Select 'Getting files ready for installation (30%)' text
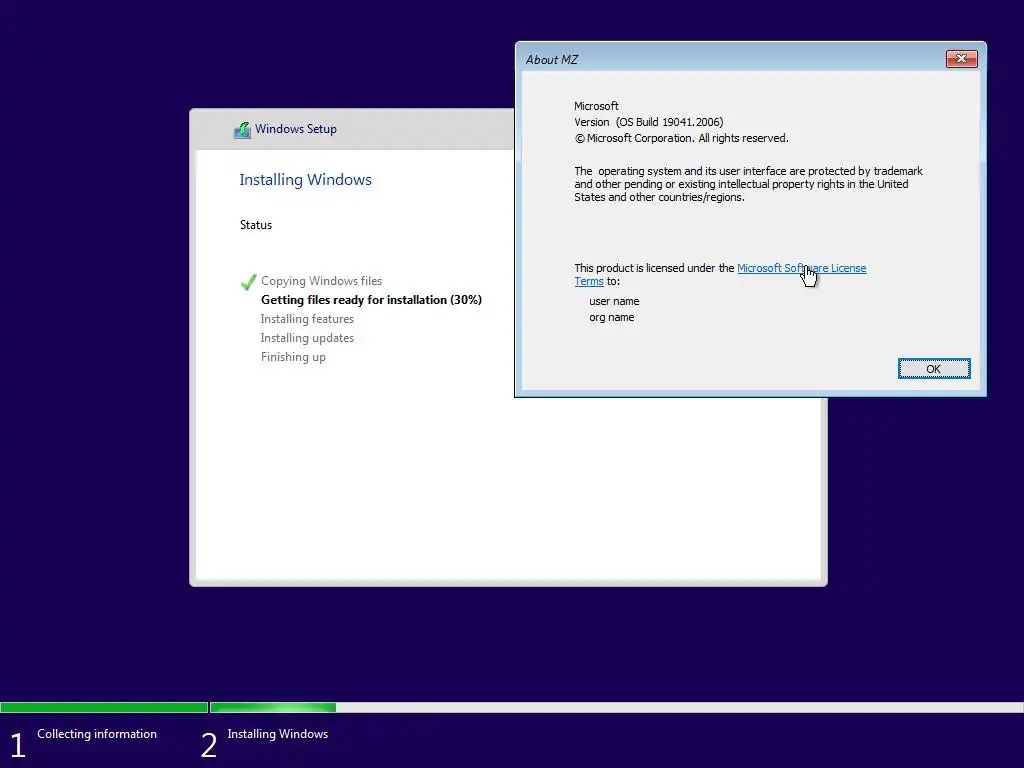This screenshot has height=768, width=1024. [x=371, y=300]
